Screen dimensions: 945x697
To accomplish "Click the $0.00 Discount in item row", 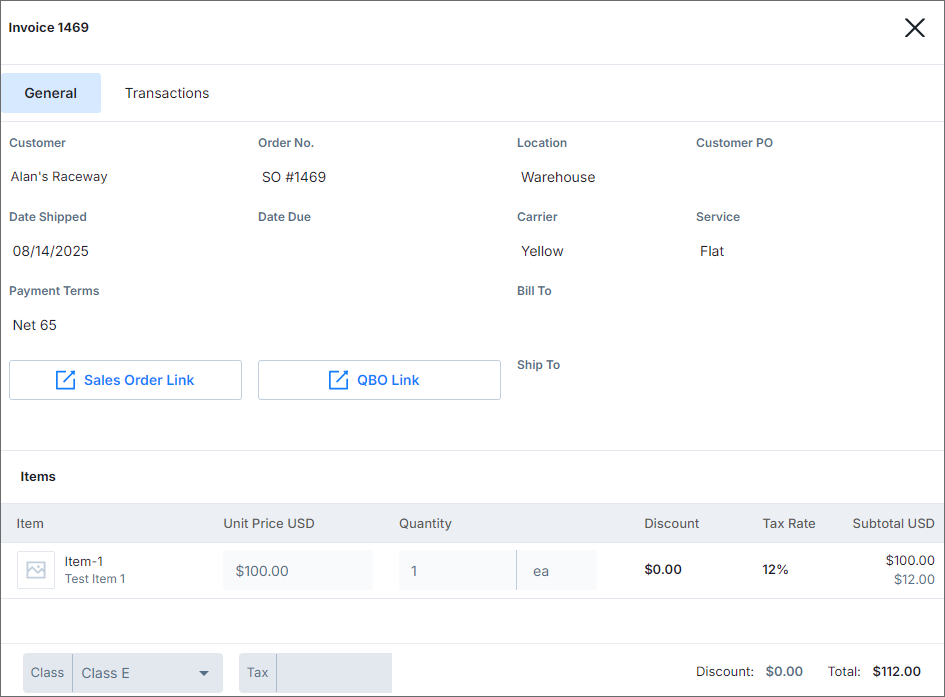I will point(661,568).
